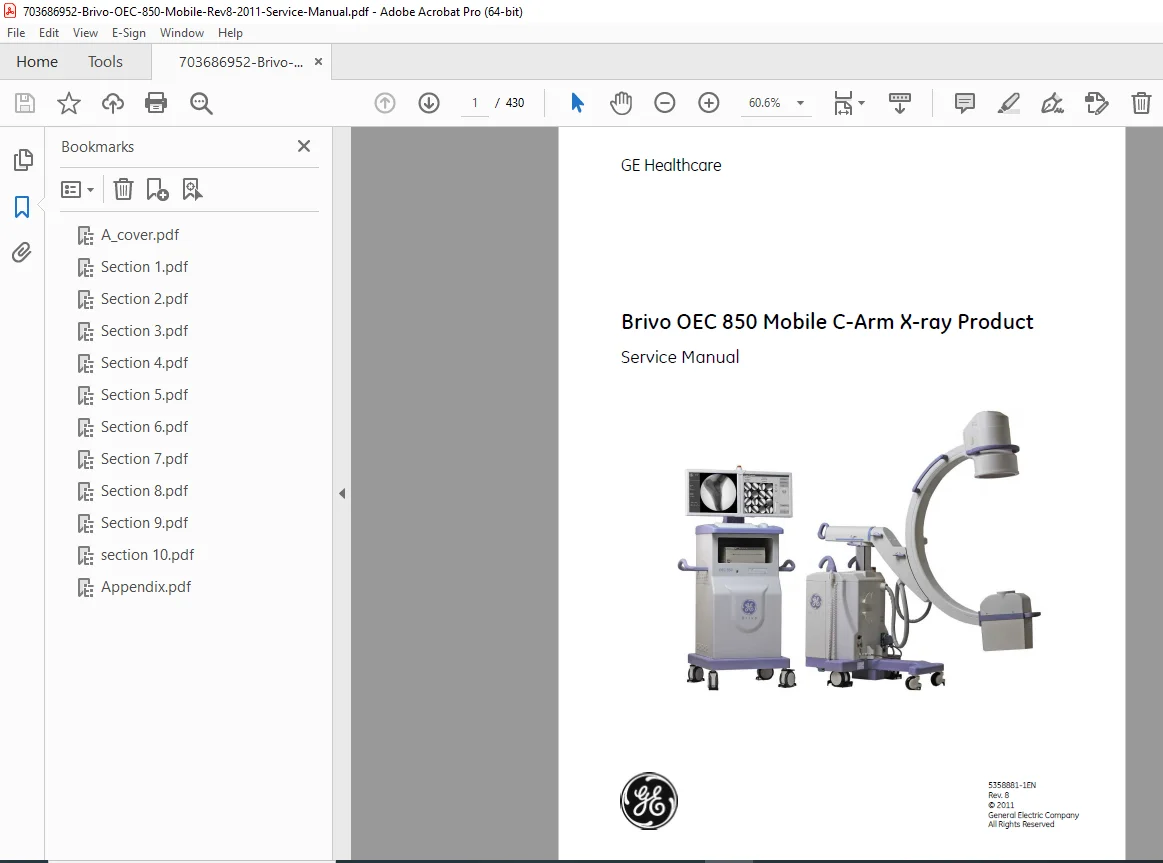The height and width of the screenshot is (863, 1163).
Task: Open the E-Sign menu
Action: tap(129, 33)
